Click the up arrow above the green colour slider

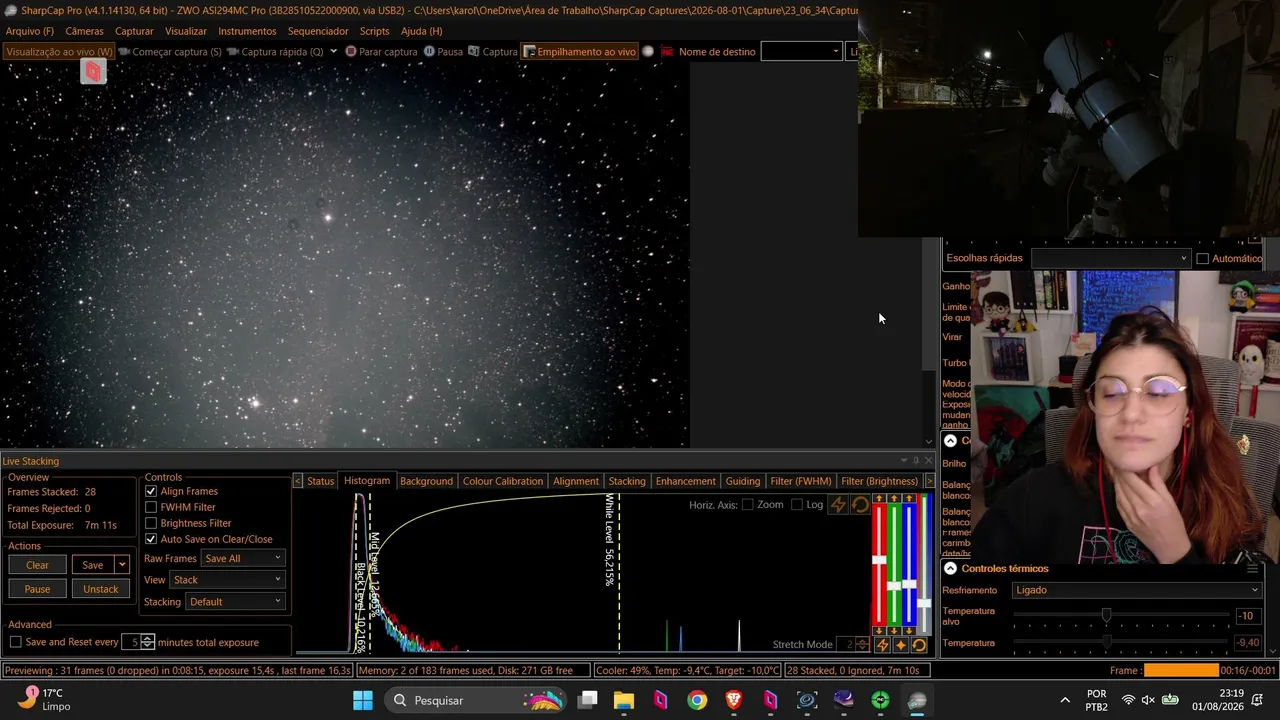pos(894,499)
